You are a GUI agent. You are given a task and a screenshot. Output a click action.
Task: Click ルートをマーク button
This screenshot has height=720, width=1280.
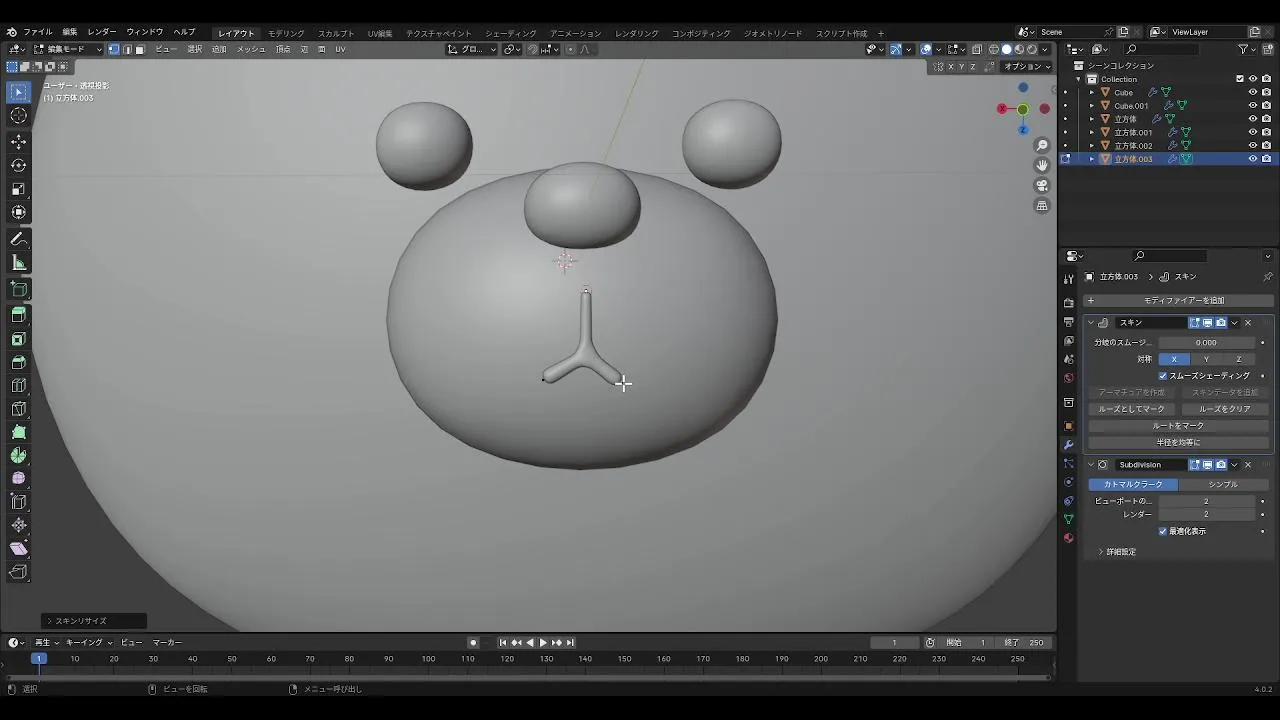(1179, 426)
